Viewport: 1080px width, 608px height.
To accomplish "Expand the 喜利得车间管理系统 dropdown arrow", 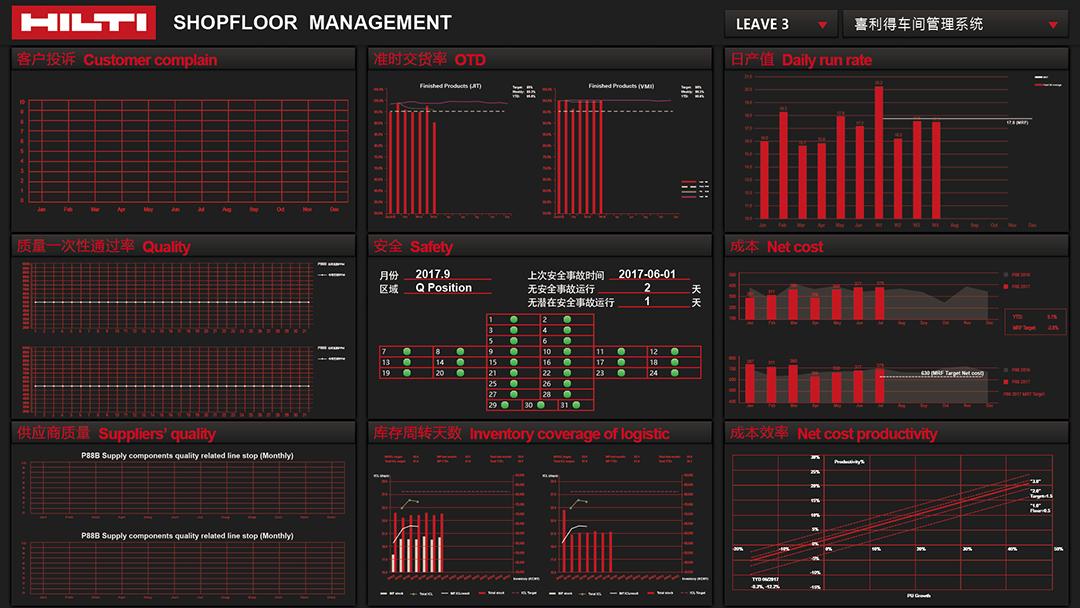I will click(1052, 25).
